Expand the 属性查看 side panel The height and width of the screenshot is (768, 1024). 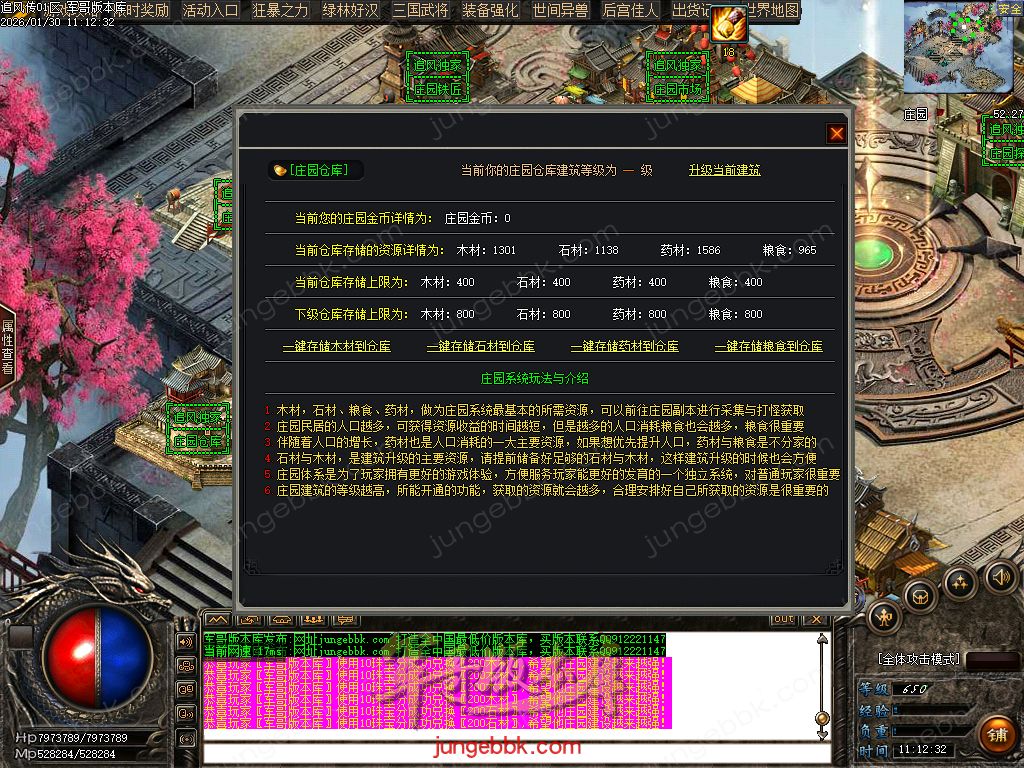[8, 345]
